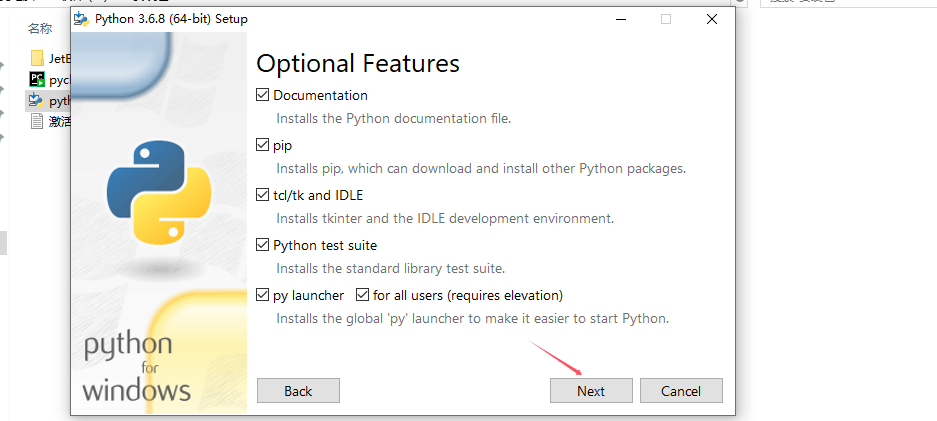Uncheck the Documentation checkbox
Viewport: 937px width, 421px height.
[263, 96]
